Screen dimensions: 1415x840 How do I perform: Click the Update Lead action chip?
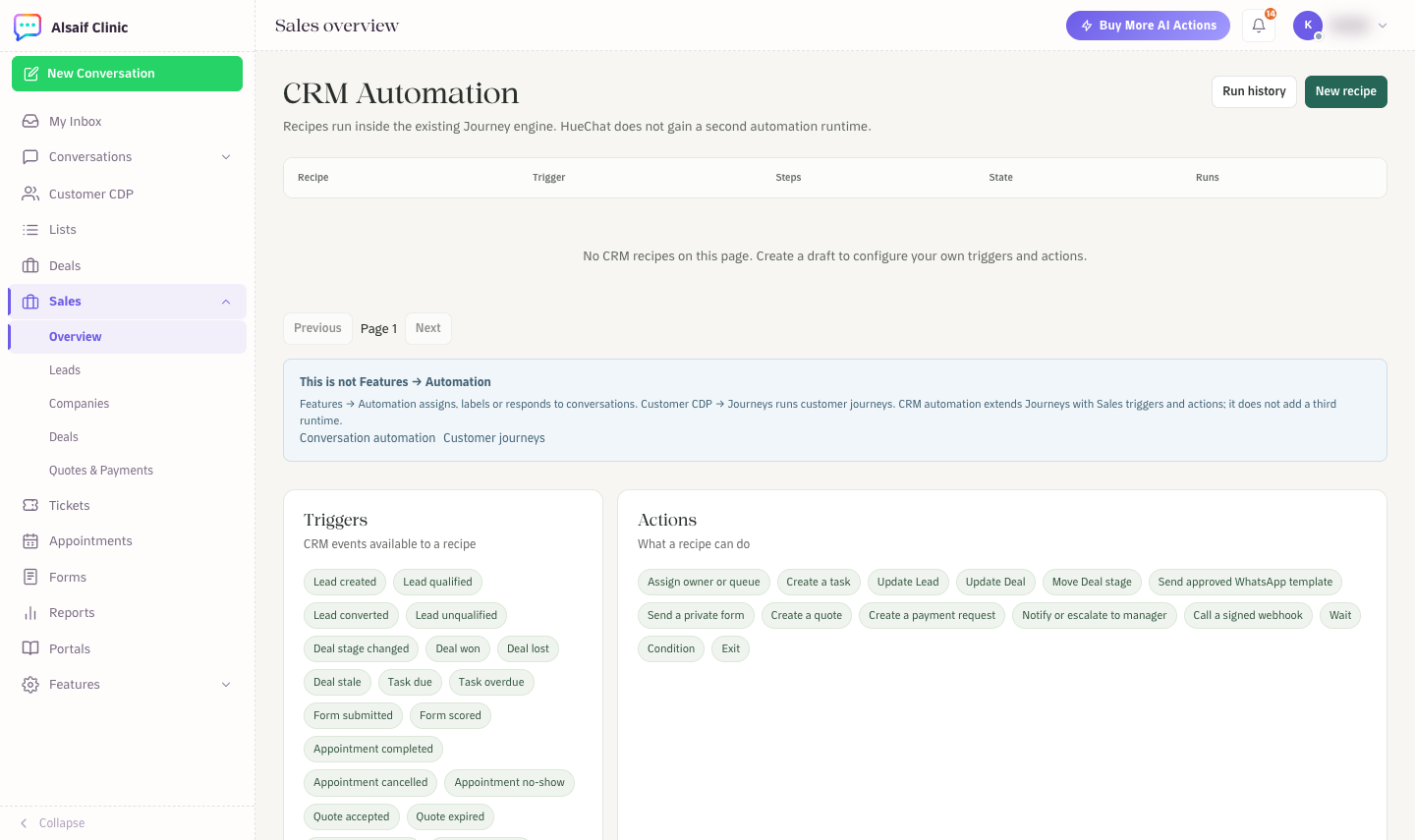[908, 582]
